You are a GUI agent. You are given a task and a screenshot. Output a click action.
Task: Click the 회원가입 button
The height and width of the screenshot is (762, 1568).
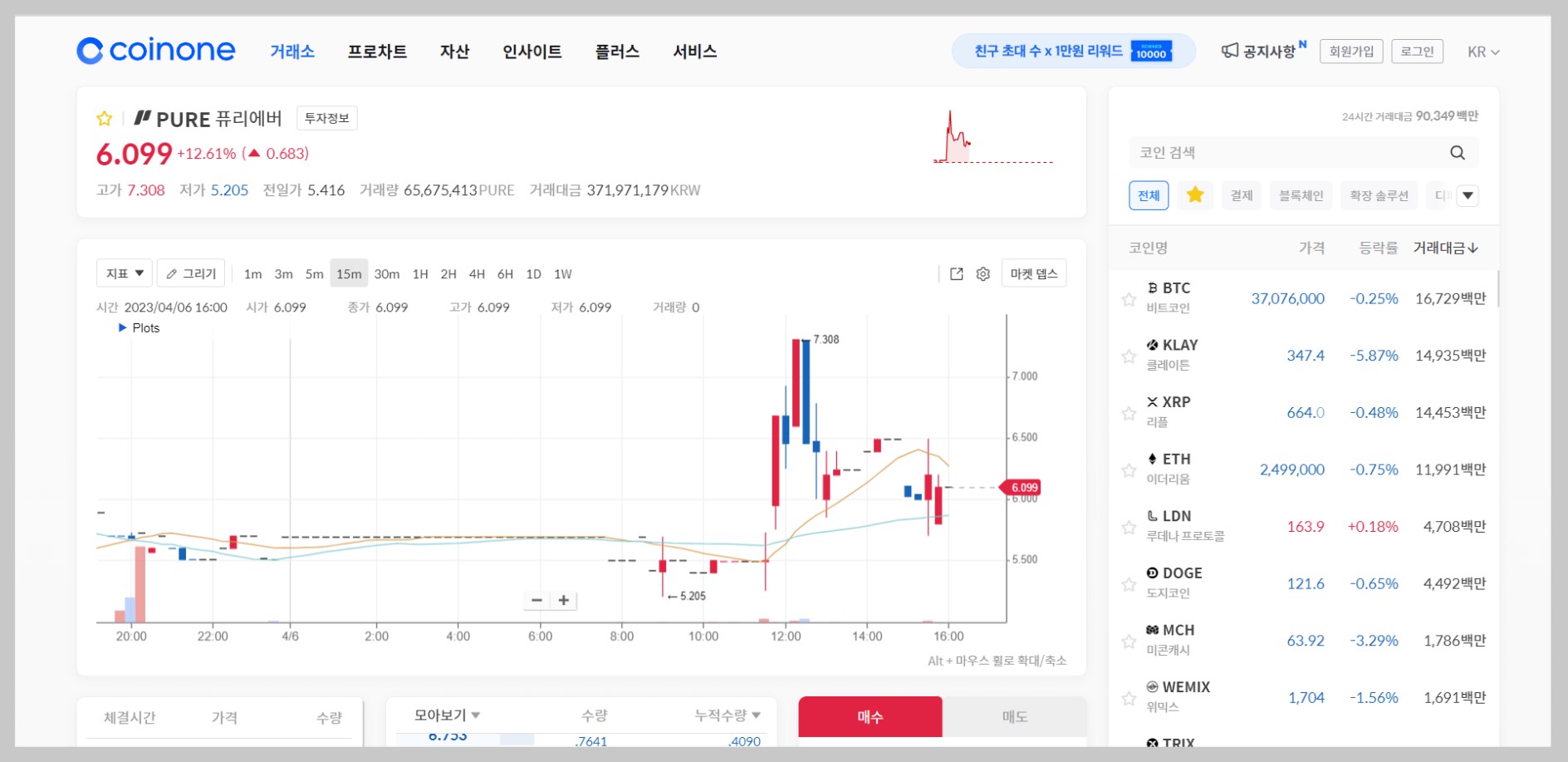point(1351,52)
